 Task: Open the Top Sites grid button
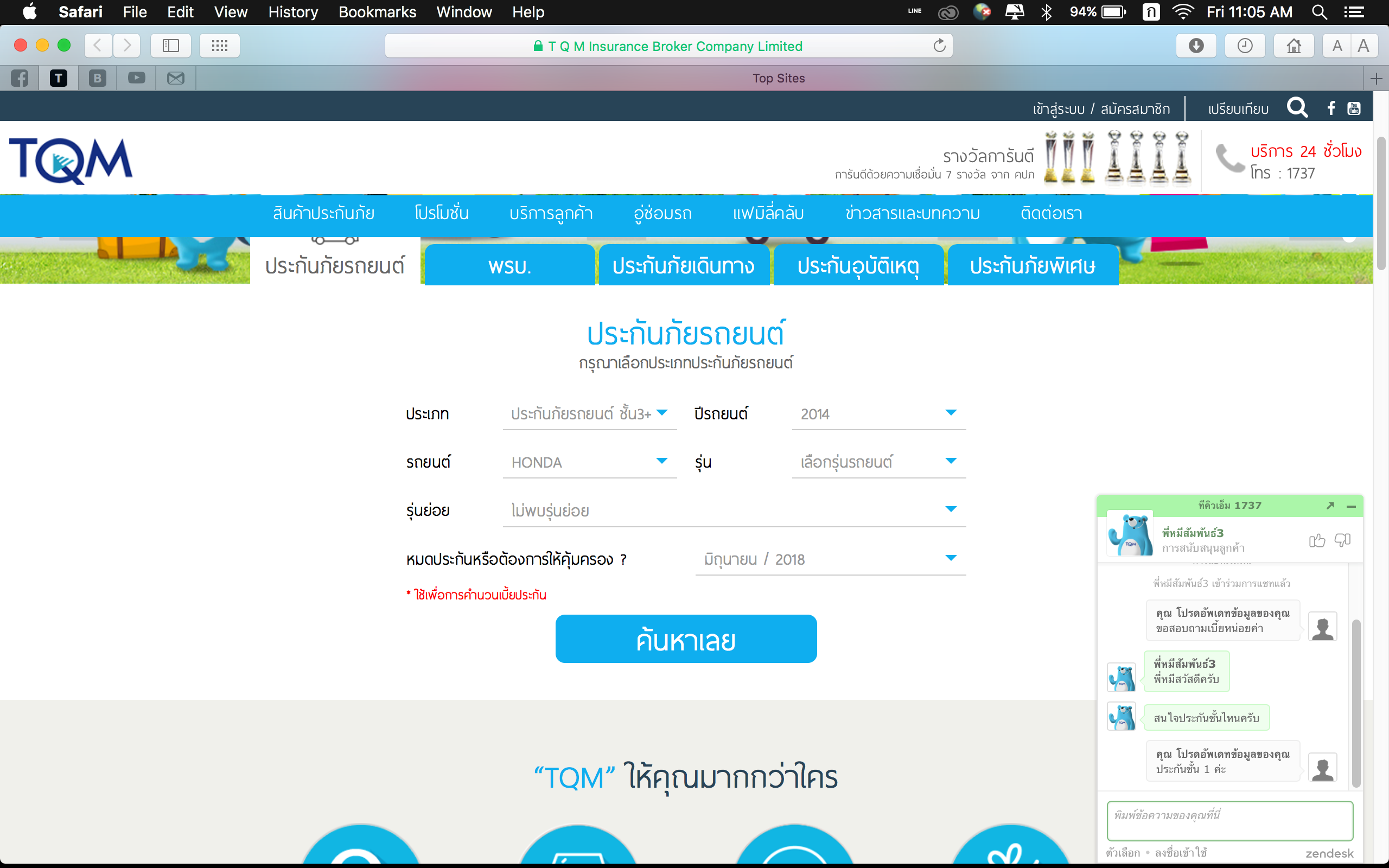pyautogui.click(x=219, y=46)
